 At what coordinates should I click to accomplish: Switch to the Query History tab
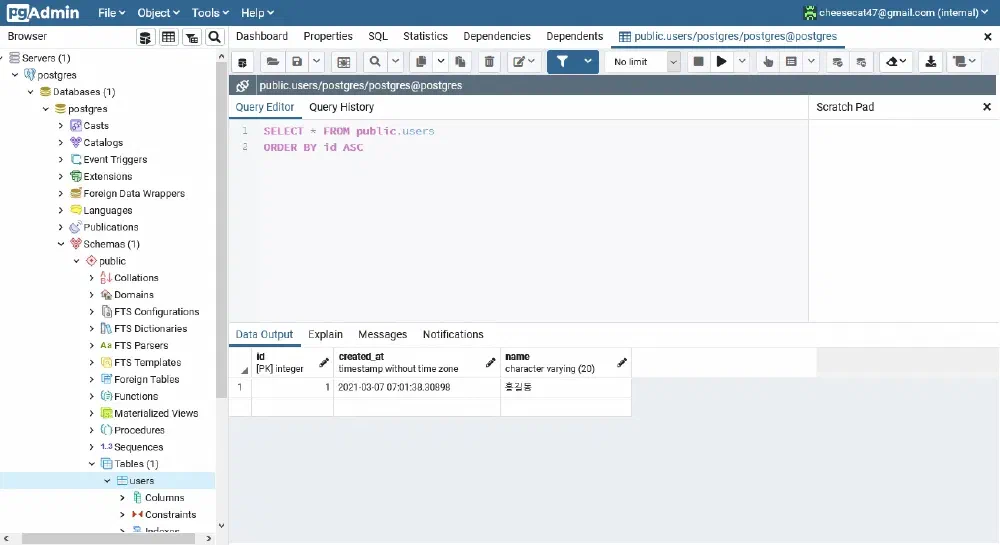coord(341,107)
